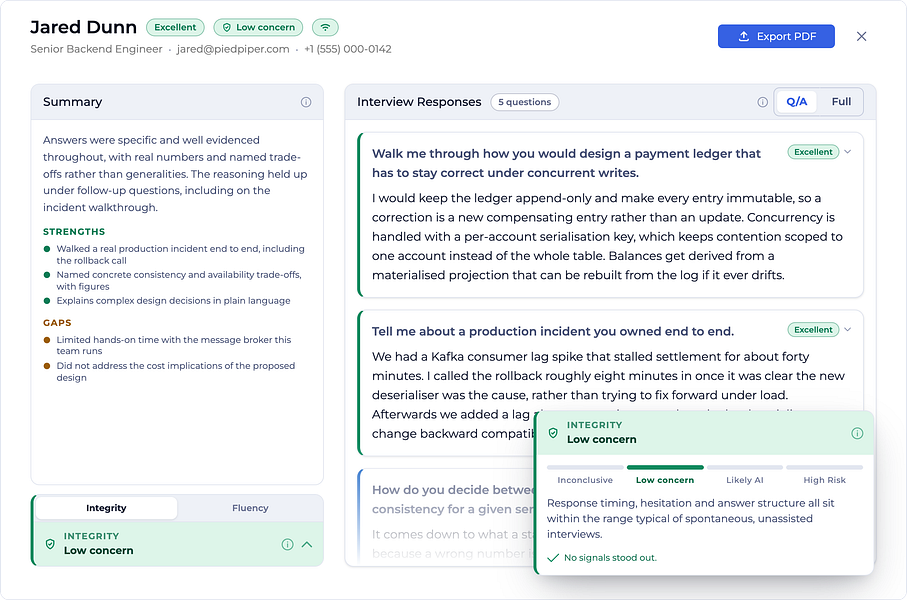Click the checkmark next to No signals stood out
Image resolution: width=907 pixels, height=600 pixels.
[553, 558]
